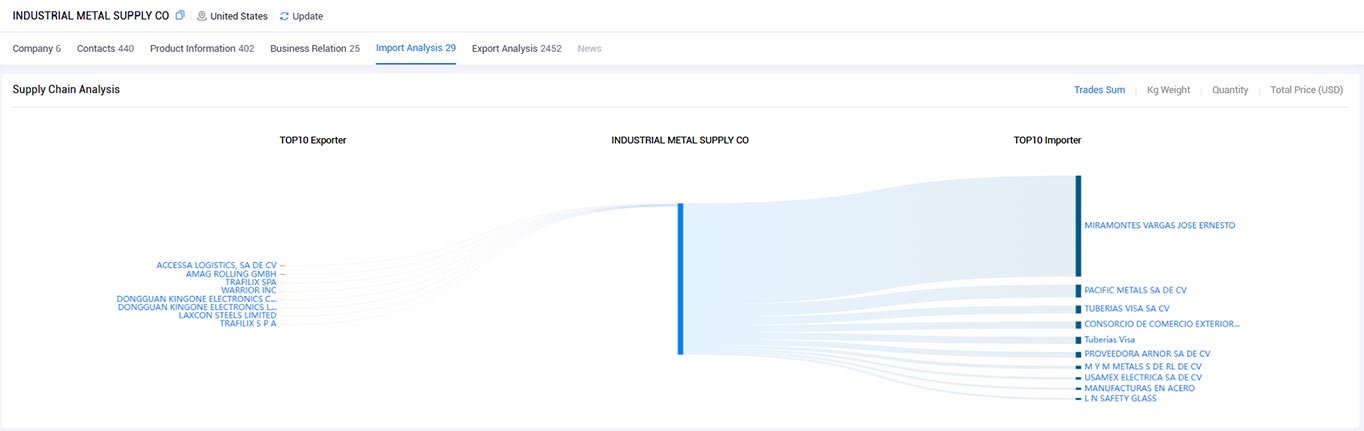
Task: Open importer TUBERIAS VISA SA CV
Action: tap(1127, 309)
